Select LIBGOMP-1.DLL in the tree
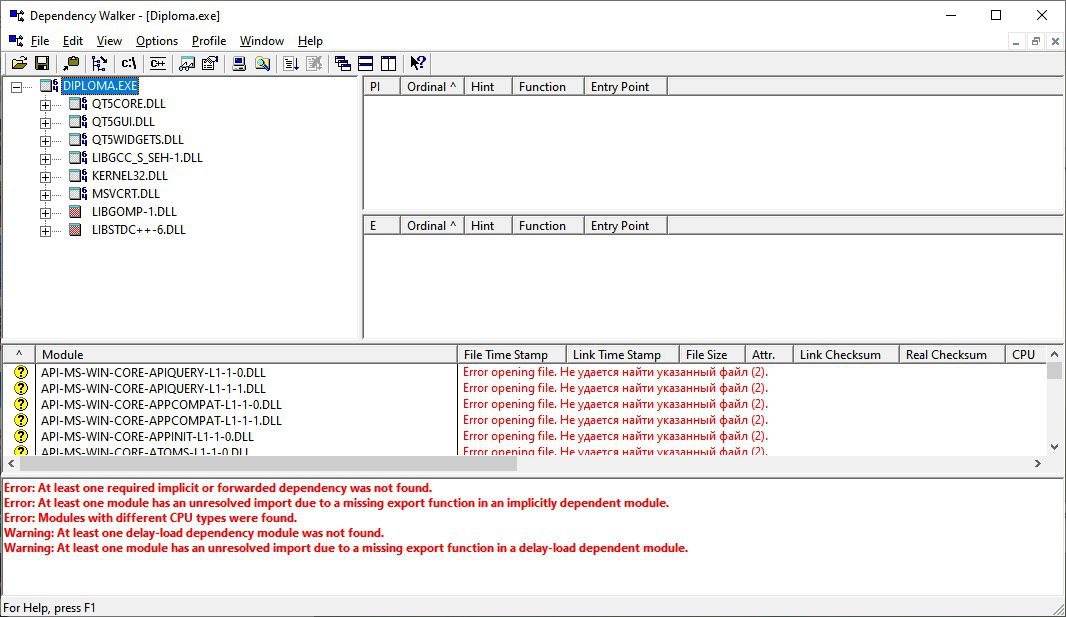1066x617 pixels. (134, 211)
